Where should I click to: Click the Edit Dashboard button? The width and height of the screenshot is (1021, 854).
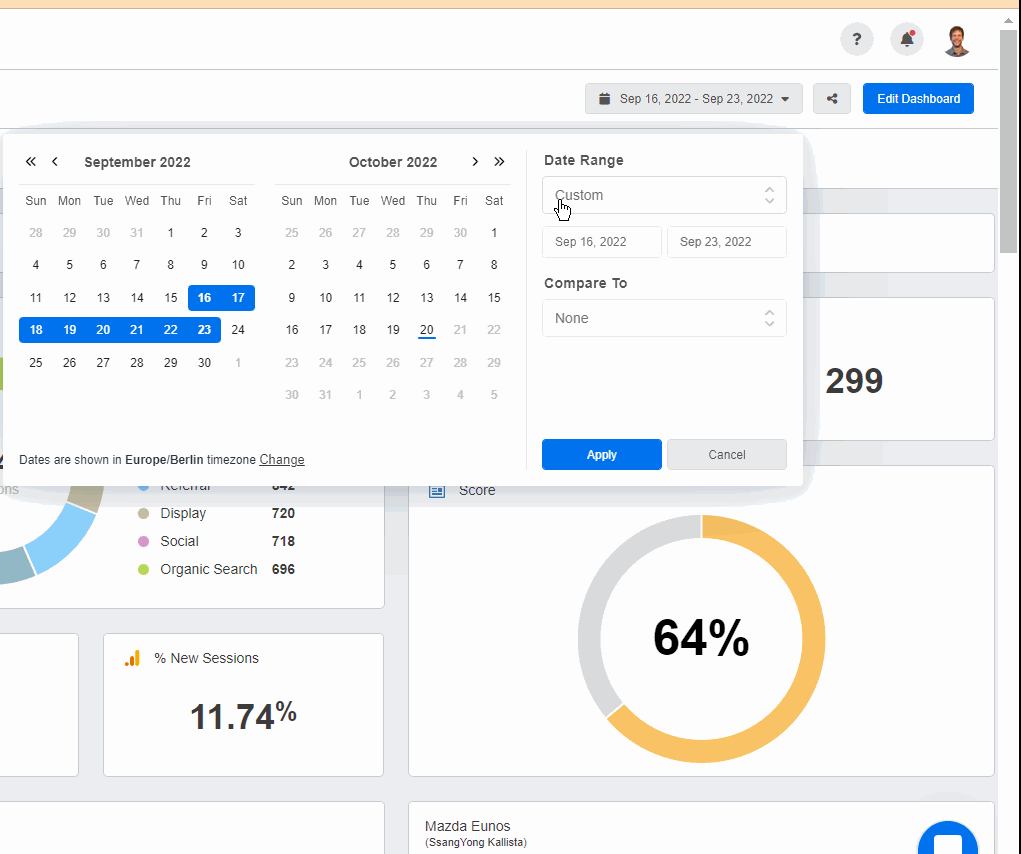tap(917, 98)
